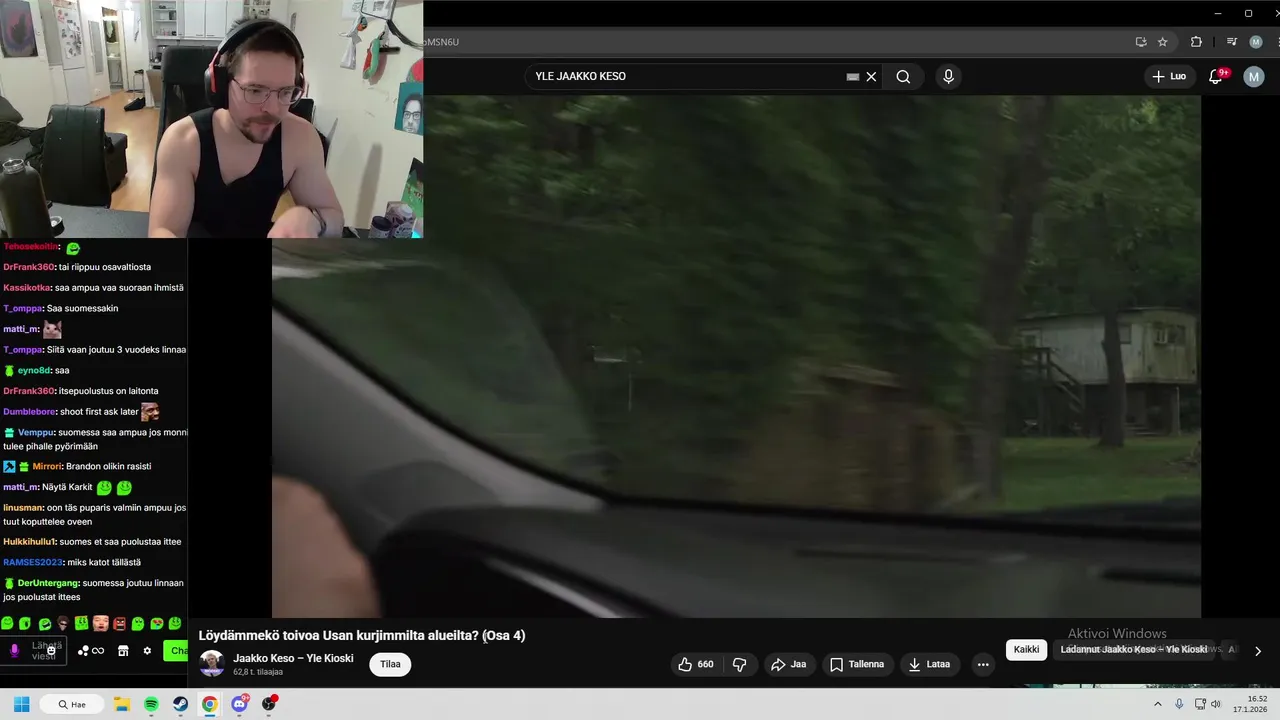Viewport: 1280px width, 720px height.
Task: Open Windows Start menu
Action: 21,704
